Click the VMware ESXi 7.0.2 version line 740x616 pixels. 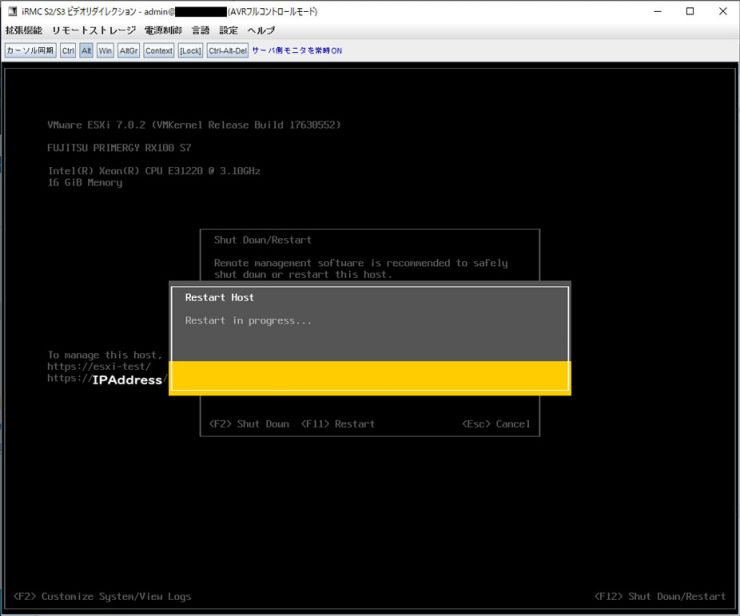tap(194, 125)
